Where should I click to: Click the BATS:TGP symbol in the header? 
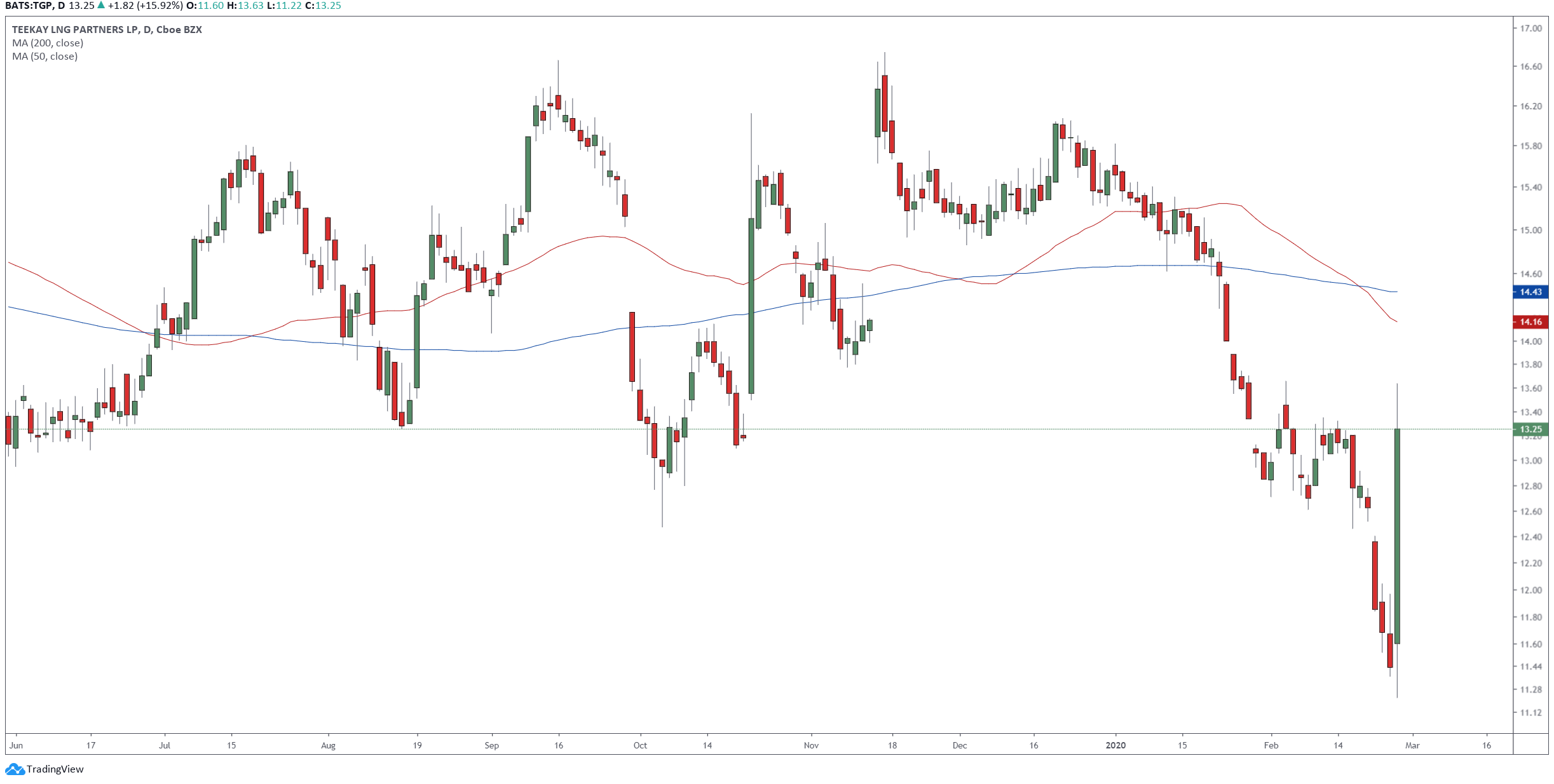[x=27, y=6]
